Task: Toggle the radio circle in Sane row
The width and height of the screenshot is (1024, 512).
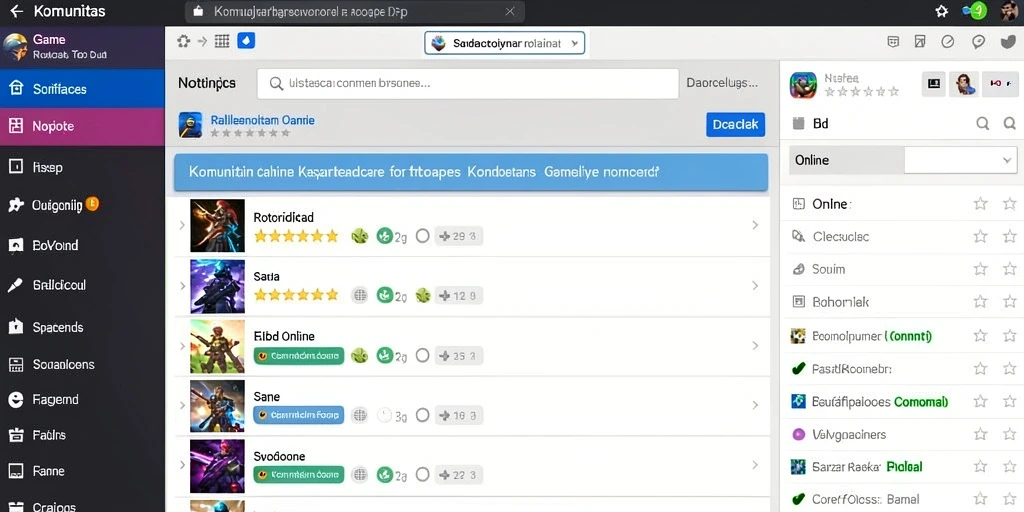Action: click(423, 415)
